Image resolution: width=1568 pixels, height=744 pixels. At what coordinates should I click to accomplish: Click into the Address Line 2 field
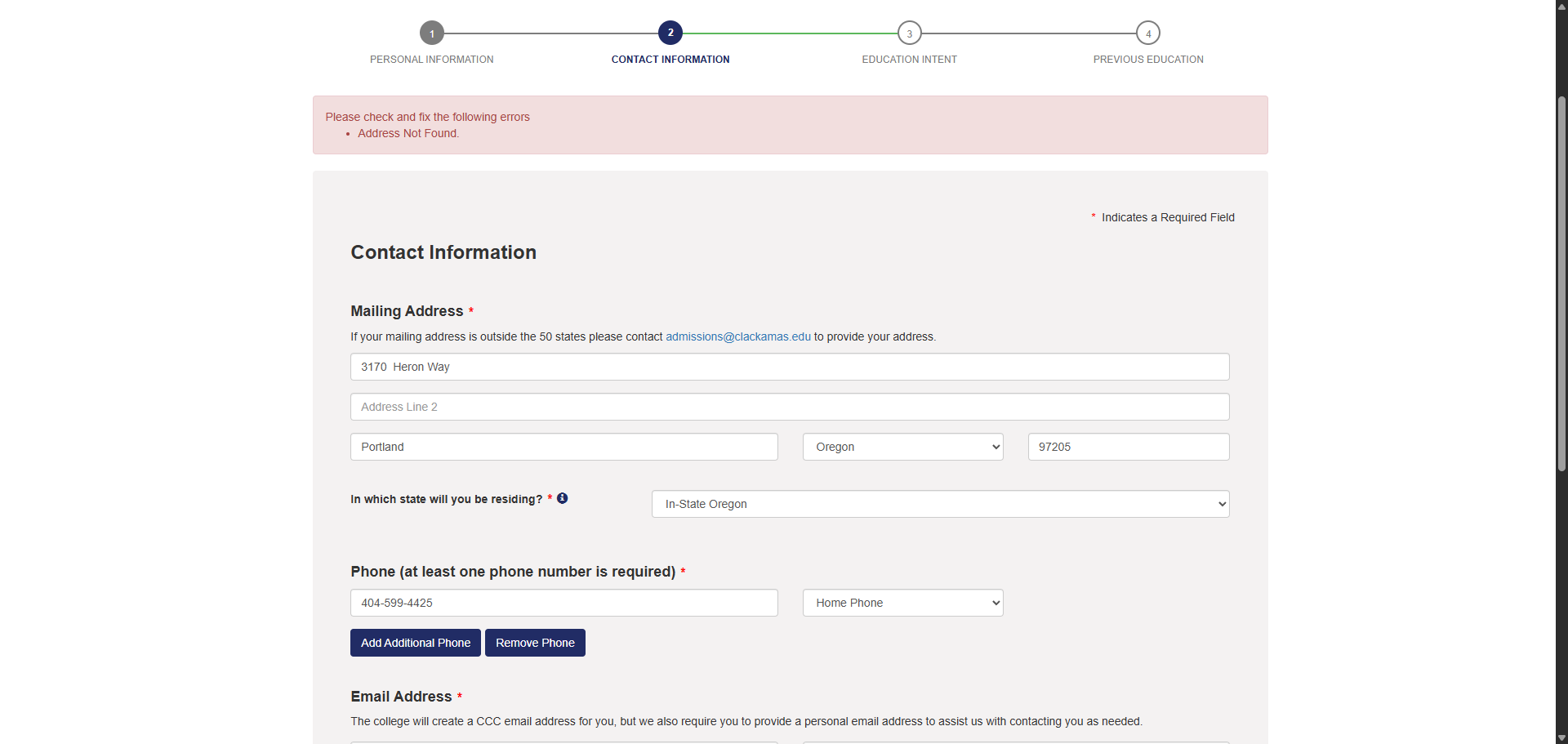click(x=789, y=407)
